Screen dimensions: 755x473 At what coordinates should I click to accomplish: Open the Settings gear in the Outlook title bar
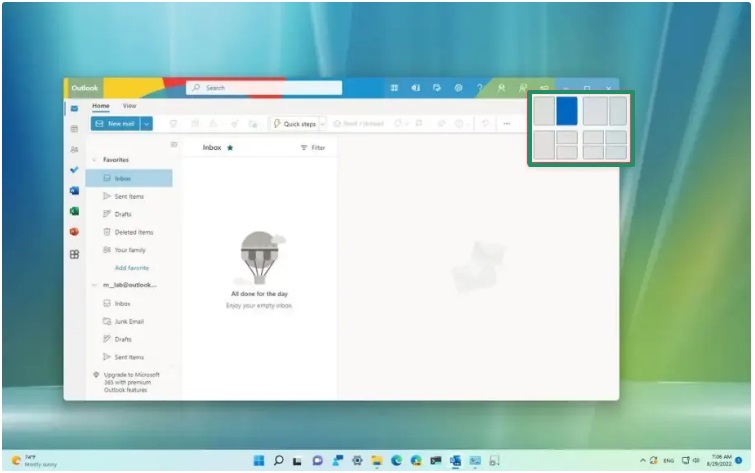coord(458,88)
